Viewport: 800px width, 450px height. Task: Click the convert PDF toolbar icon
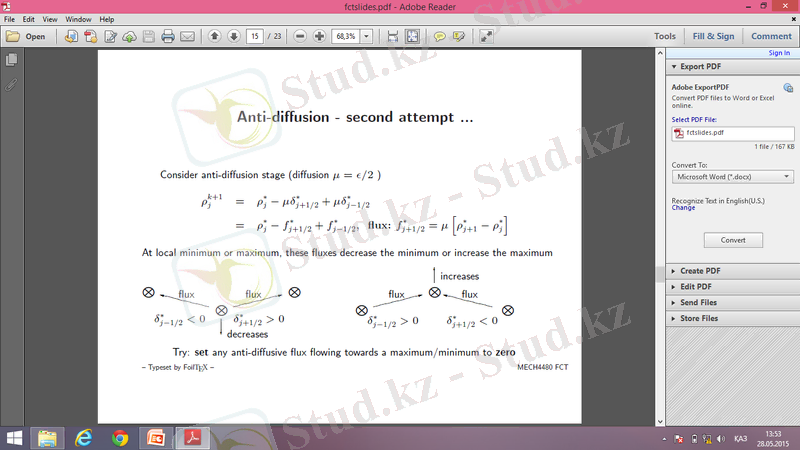click(91, 36)
